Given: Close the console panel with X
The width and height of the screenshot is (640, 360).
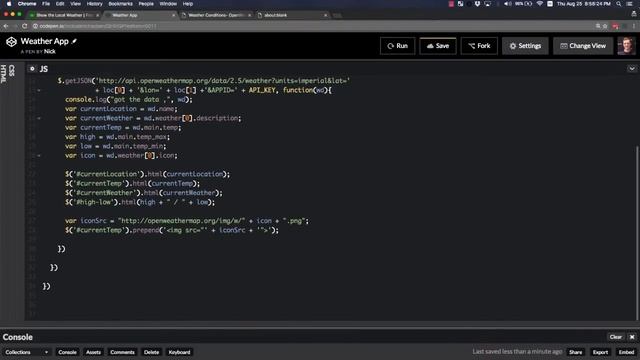Looking at the screenshot, I should 632,337.
